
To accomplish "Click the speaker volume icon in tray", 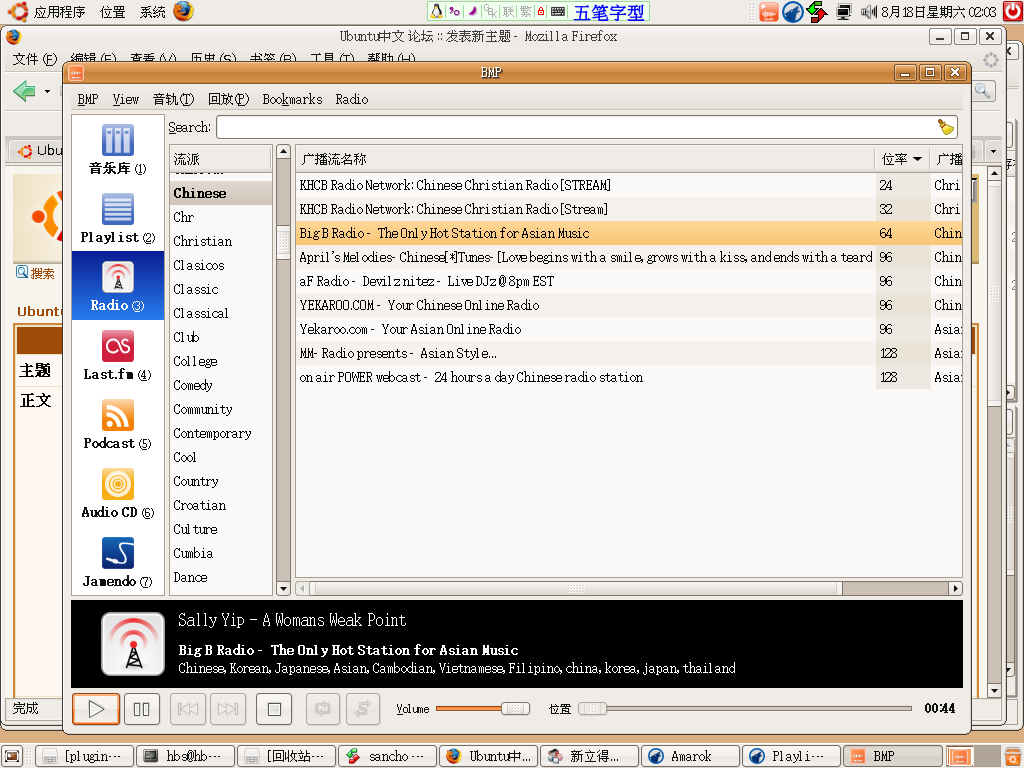I will [x=869, y=11].
